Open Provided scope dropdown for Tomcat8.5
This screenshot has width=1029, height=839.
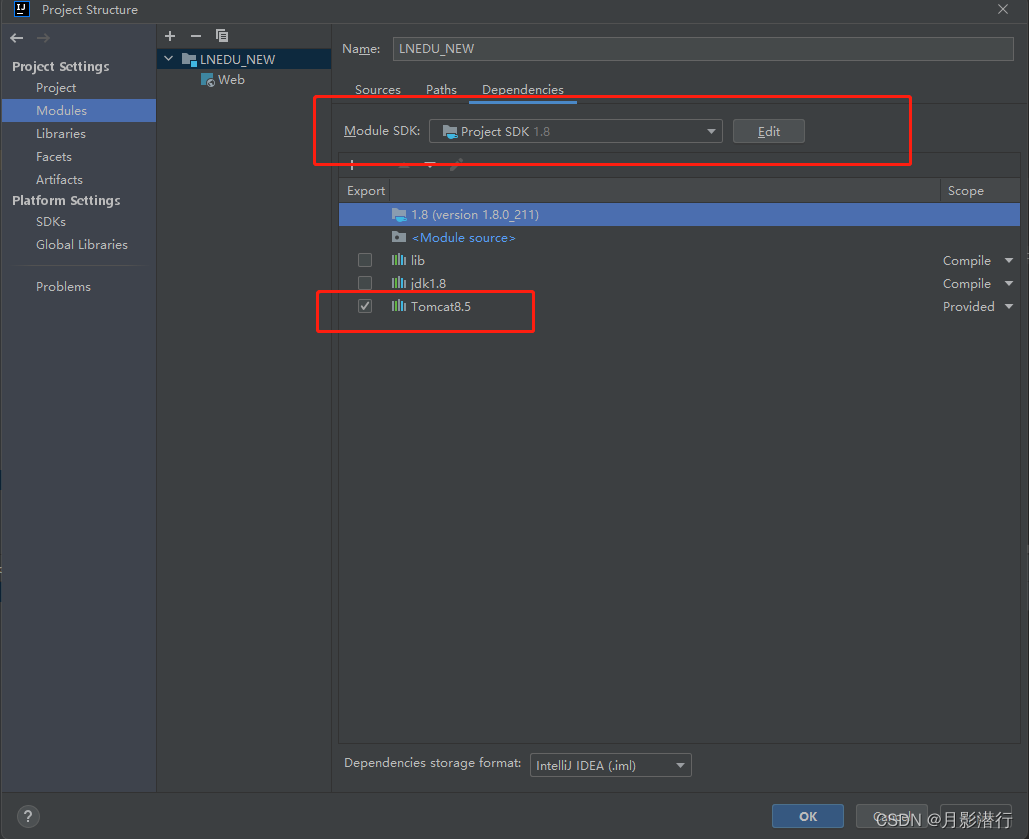1008,307
